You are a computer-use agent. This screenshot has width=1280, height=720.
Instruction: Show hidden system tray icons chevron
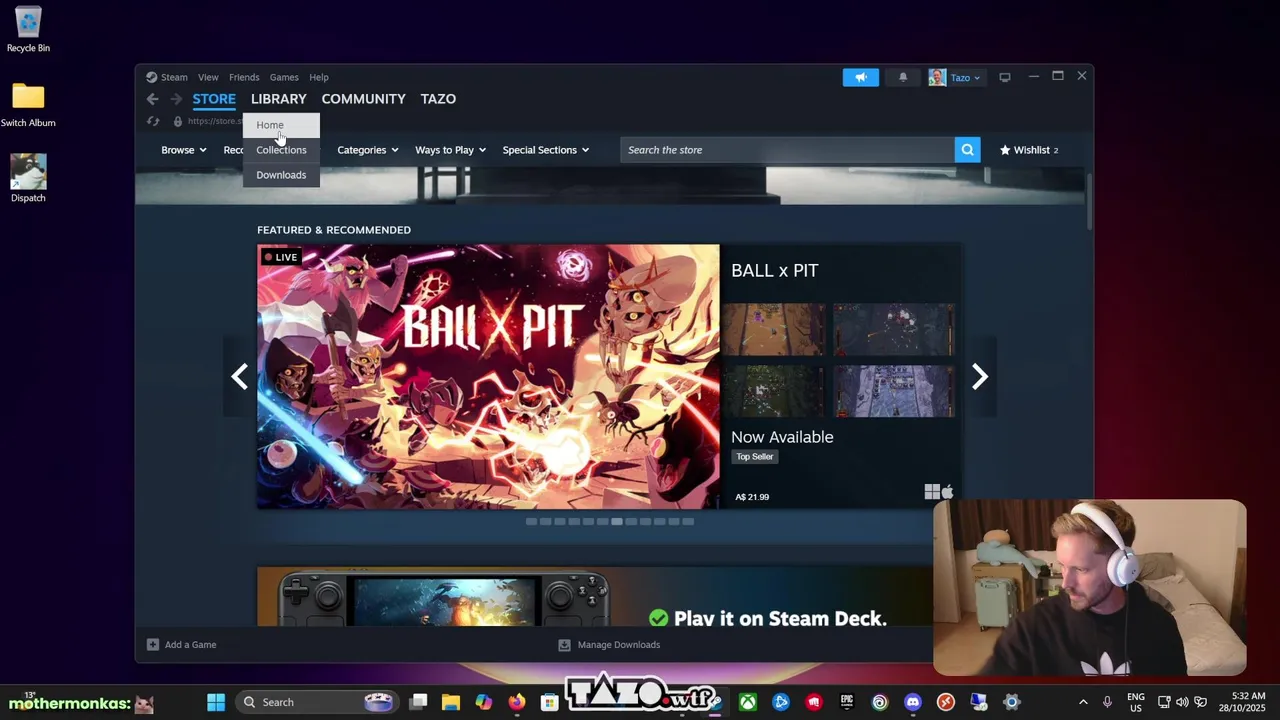[x=1083, y=702]
